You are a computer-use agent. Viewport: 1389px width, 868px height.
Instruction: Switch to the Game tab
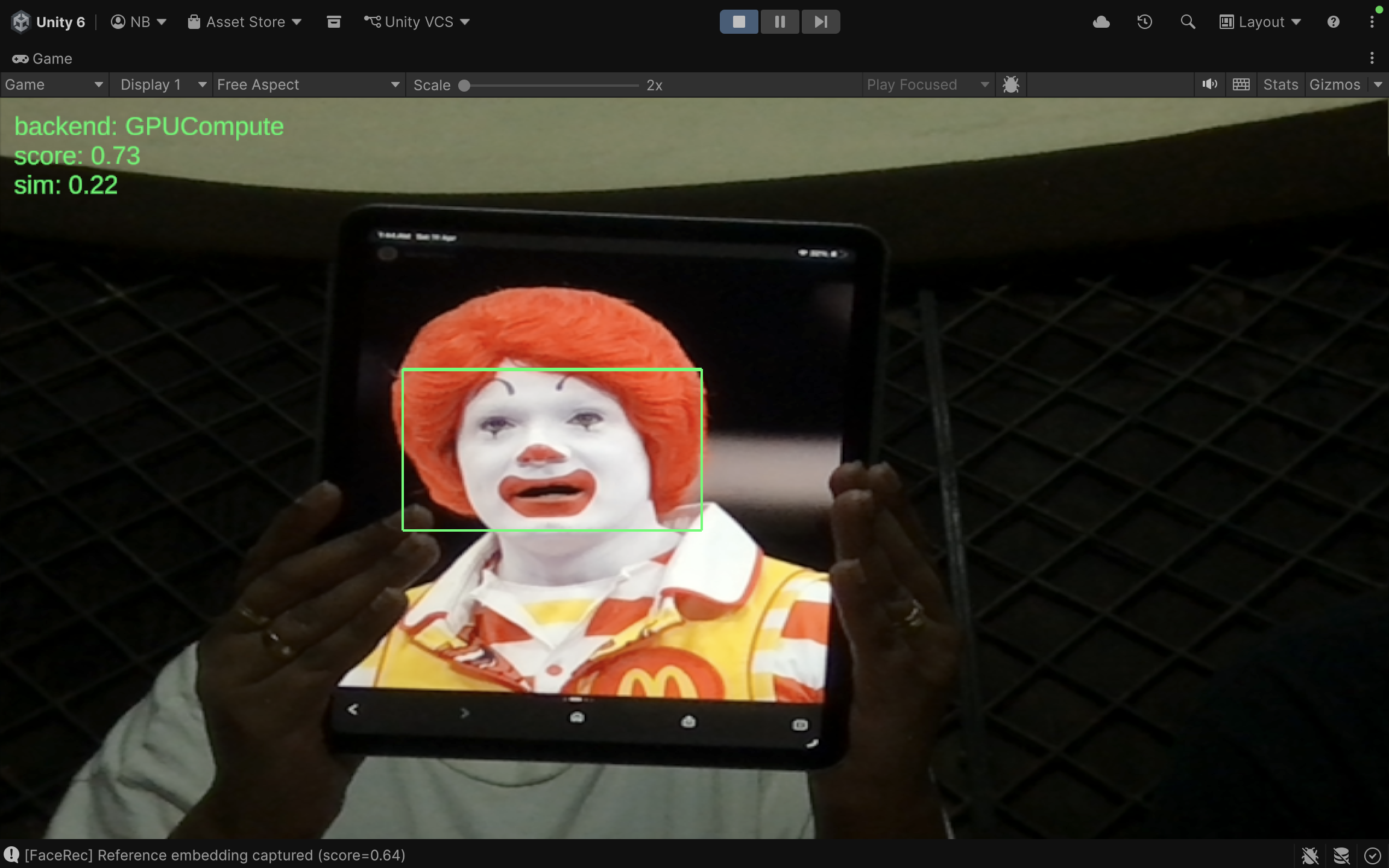[x=42, y=58]
